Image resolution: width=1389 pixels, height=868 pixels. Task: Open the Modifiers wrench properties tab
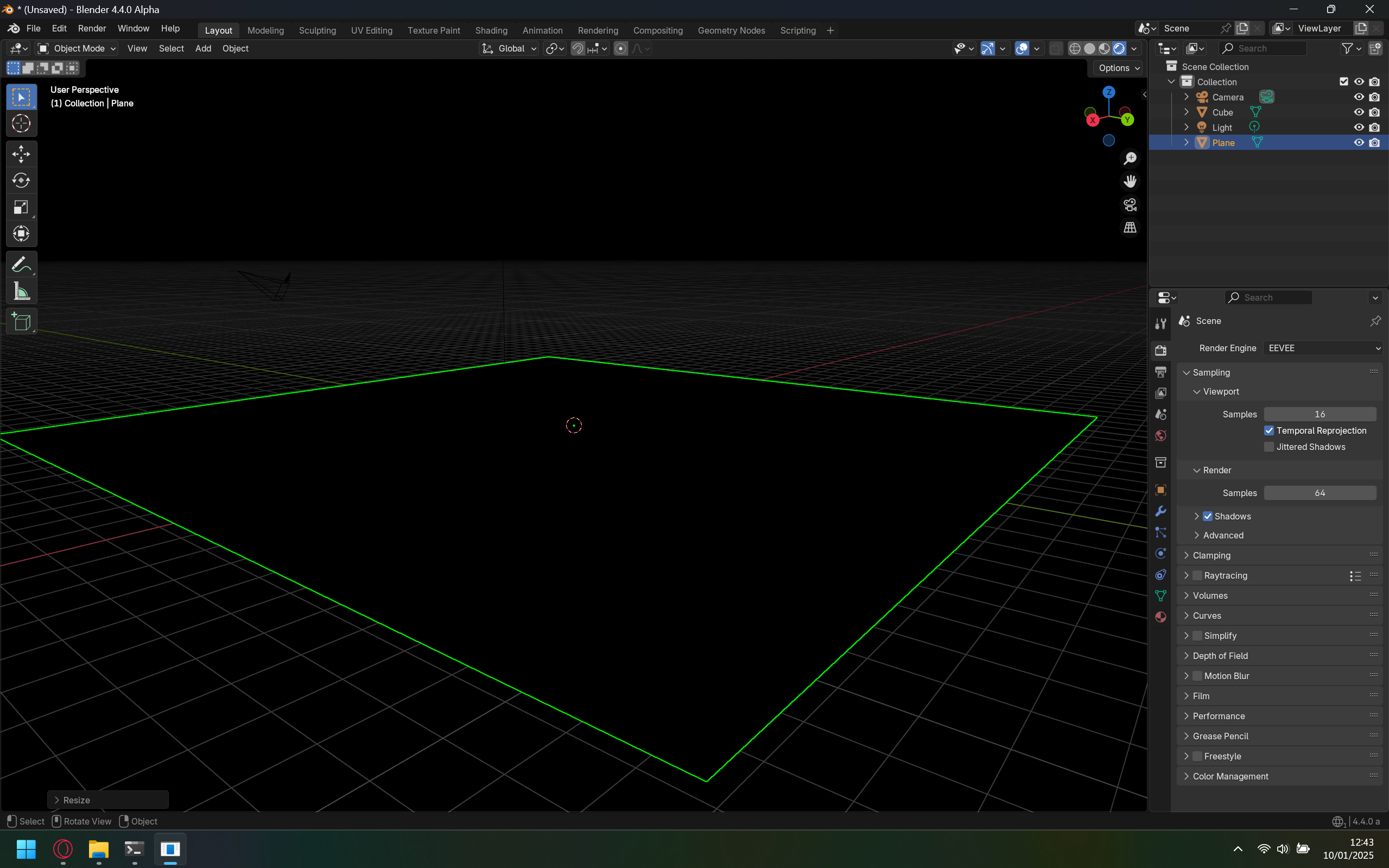(1160, 511)
